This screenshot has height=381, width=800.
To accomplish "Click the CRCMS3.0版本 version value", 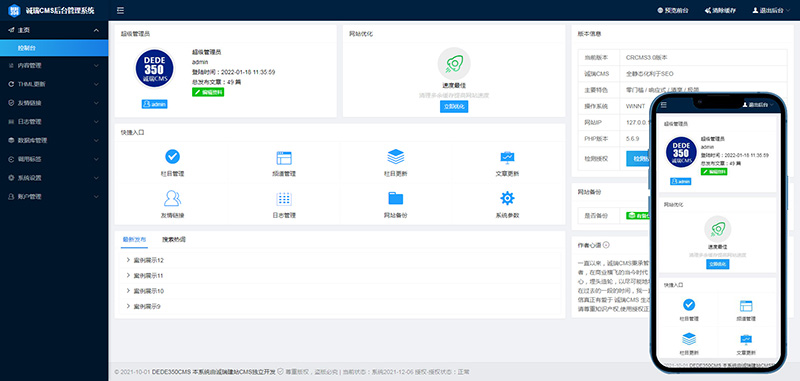I will pyautogui.click(x=646, y=58).
